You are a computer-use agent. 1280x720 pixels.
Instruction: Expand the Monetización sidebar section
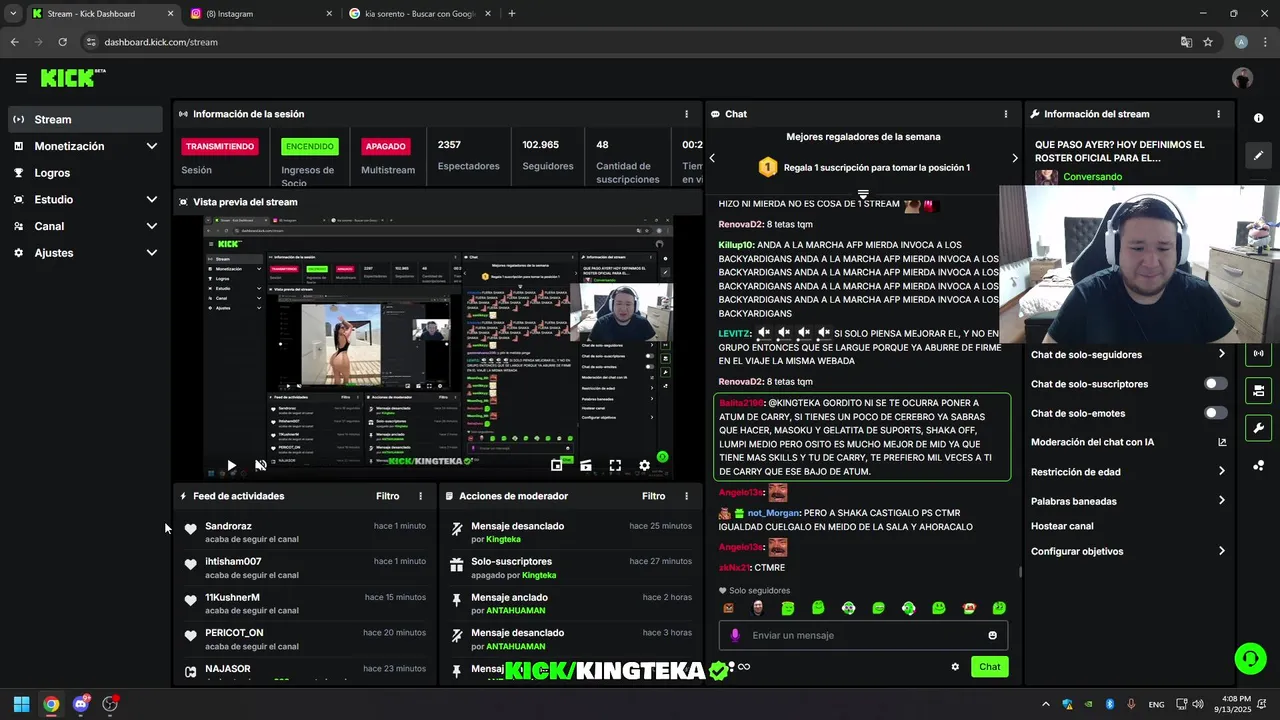[x=151, y=146]
